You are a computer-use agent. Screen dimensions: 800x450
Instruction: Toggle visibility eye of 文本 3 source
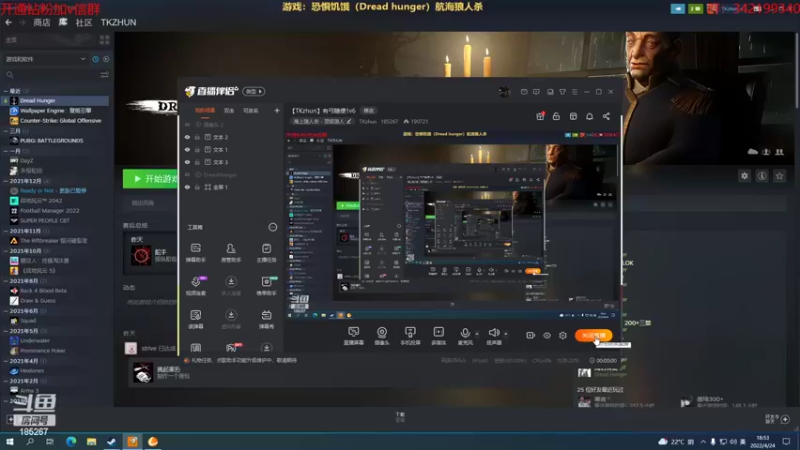pos(187,162)
